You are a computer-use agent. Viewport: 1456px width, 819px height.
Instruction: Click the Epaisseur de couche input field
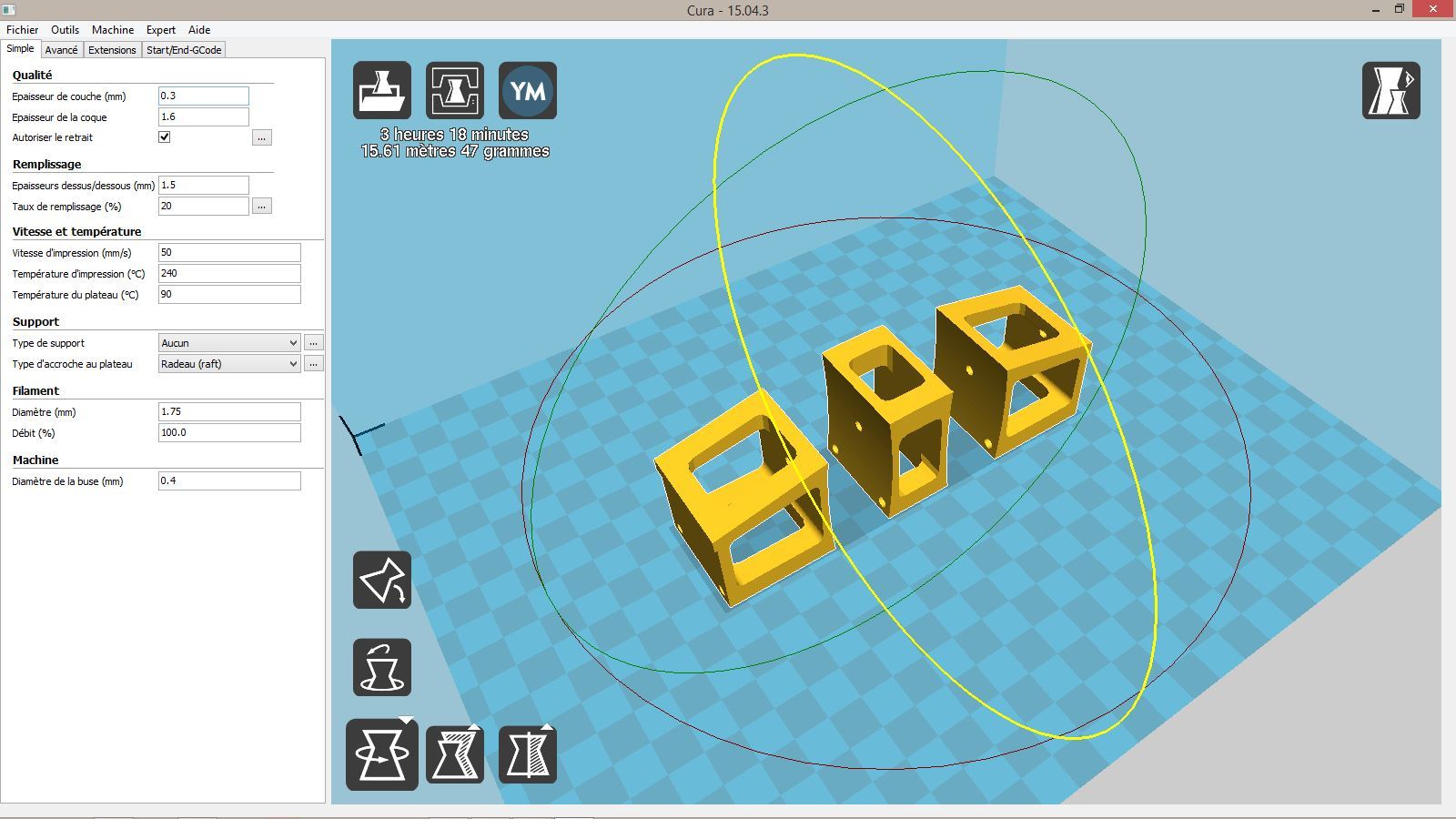(204, 96)
